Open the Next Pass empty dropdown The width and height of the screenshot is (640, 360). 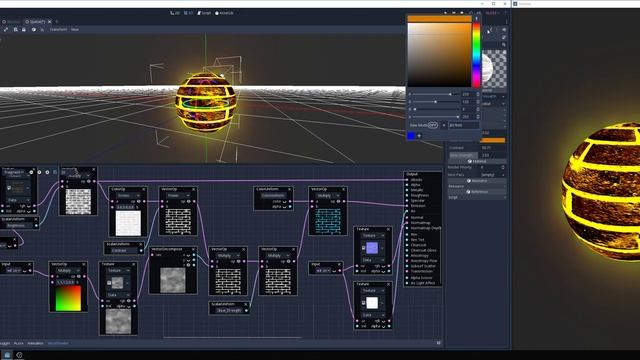click(493, 175)
